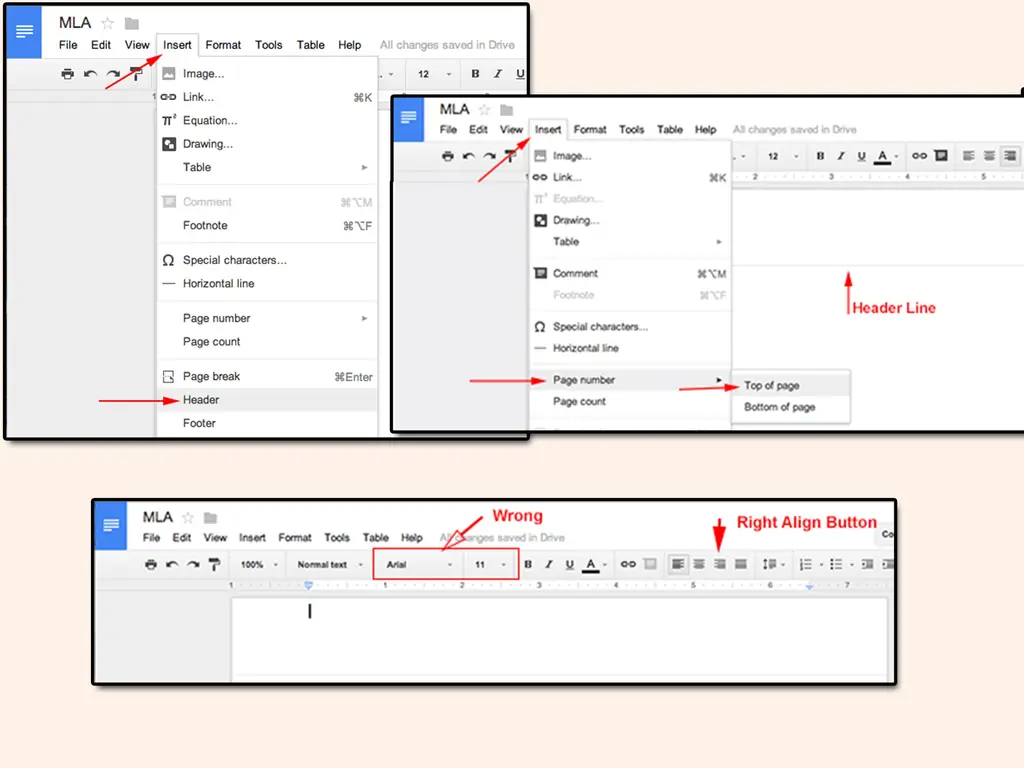Click the paint format icon in bottom toolbar
This screenshot has width=1024, height=768.
click(x=213, y=565)
